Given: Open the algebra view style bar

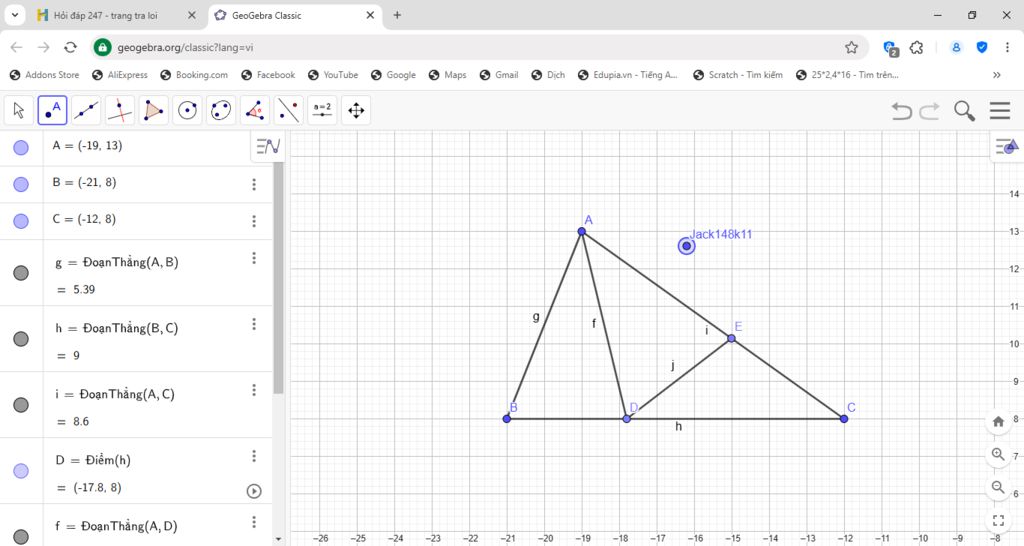Looking at the screenshot, I should (268, 146).
